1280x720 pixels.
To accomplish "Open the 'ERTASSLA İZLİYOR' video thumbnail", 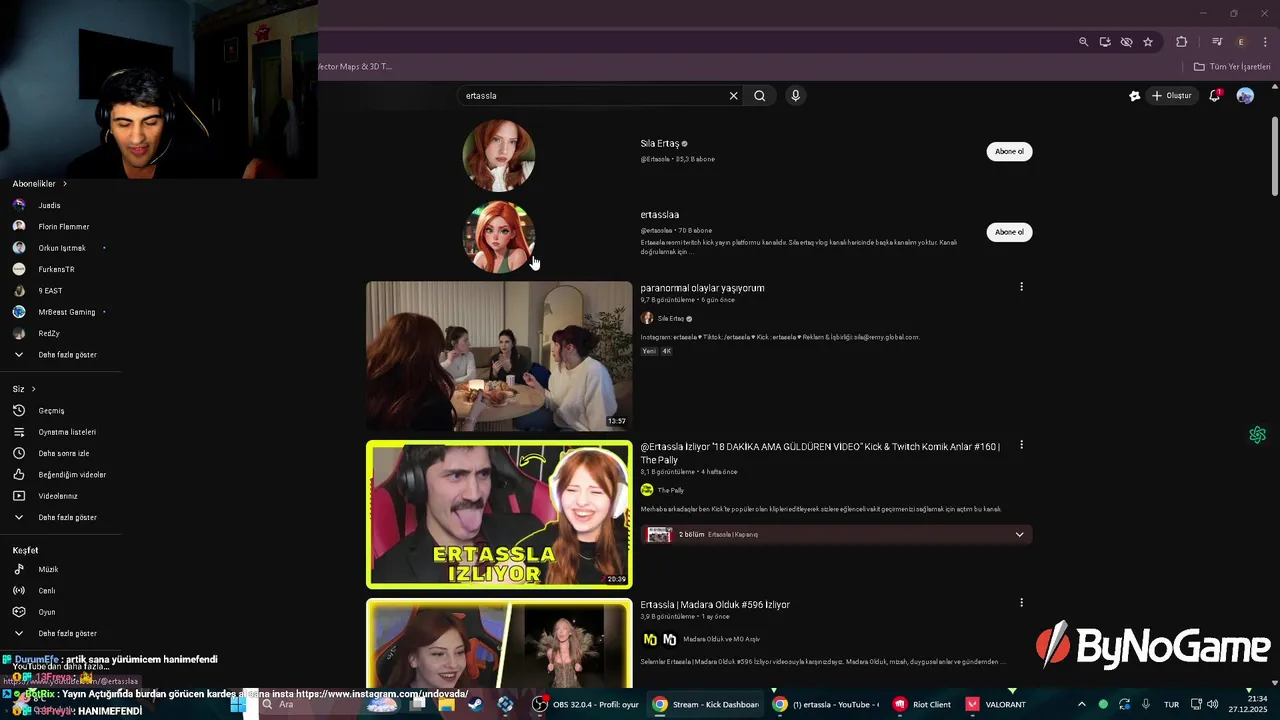I will point(499,514).
